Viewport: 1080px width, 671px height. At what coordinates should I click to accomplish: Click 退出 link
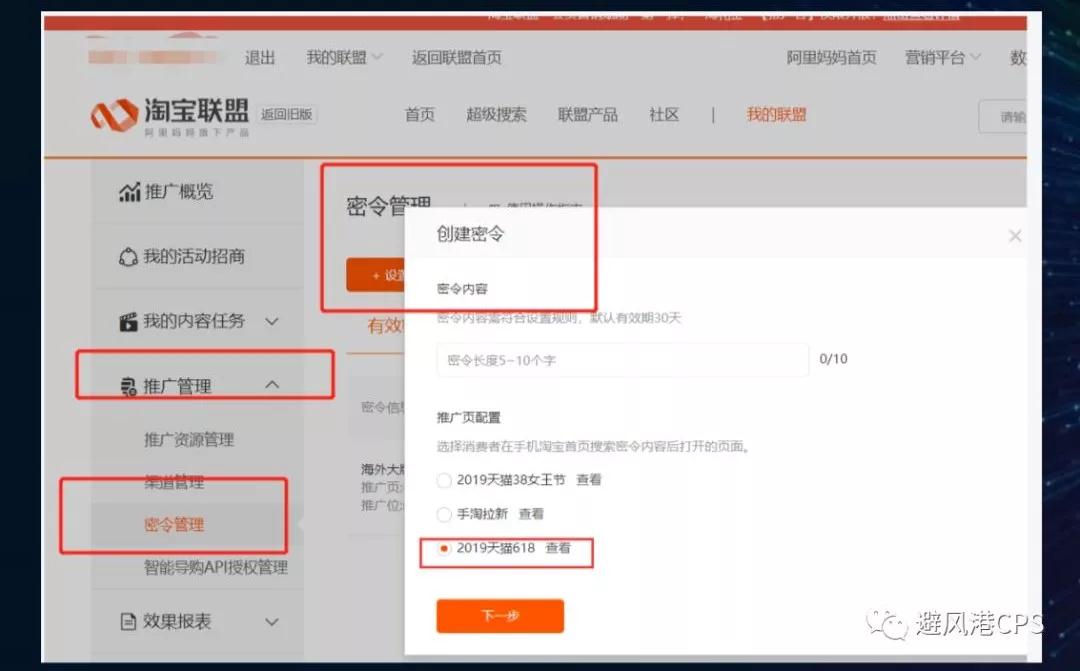[260, 58]
